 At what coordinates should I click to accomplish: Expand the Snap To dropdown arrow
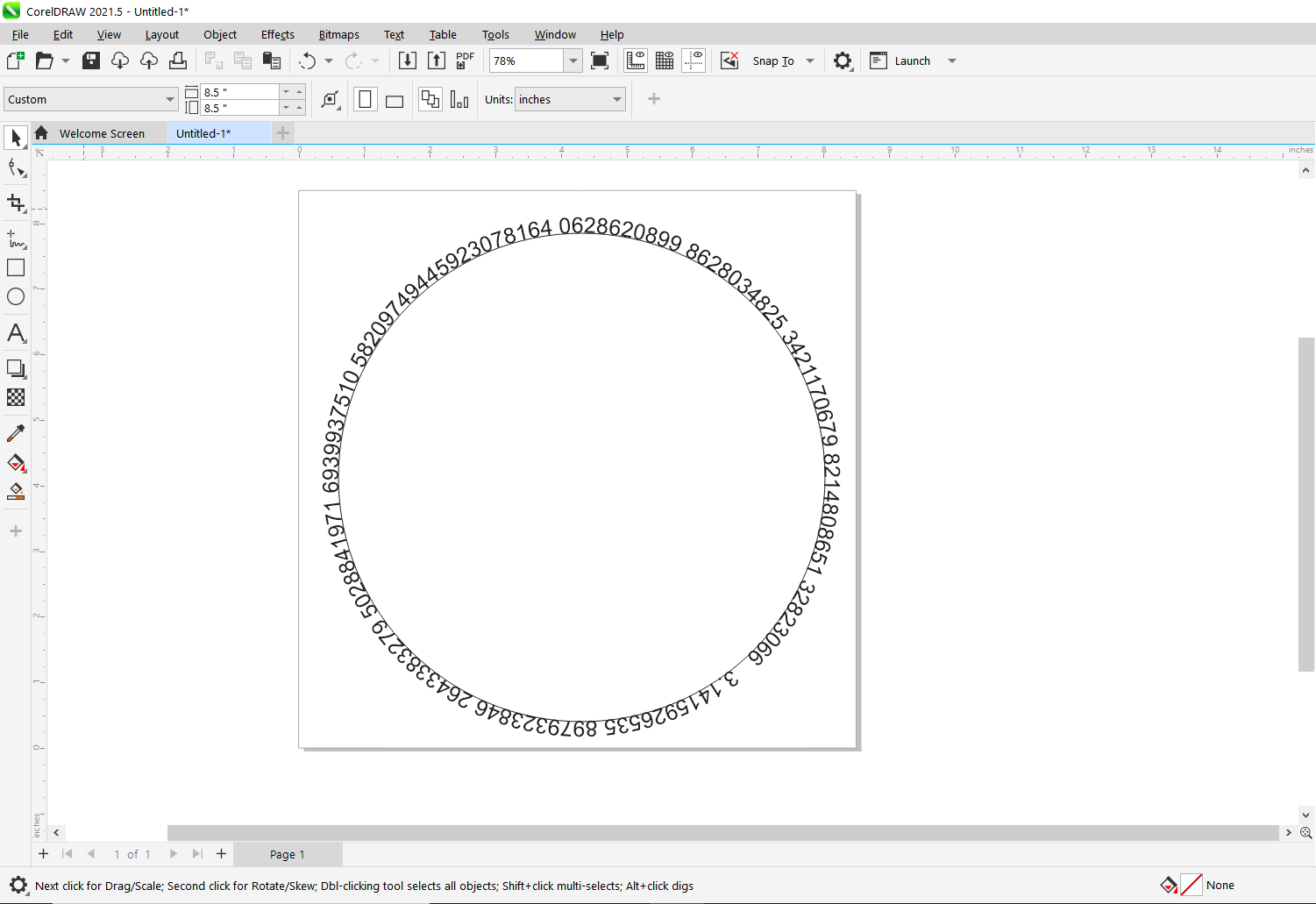point(810,61)
